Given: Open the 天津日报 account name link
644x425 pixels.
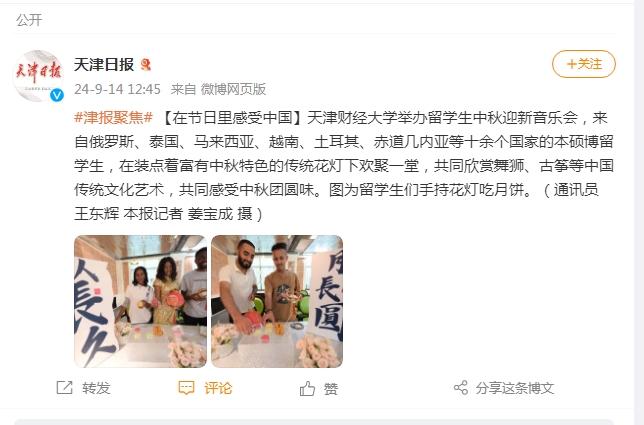Looking at the screenshot, I should coord(104,64).
